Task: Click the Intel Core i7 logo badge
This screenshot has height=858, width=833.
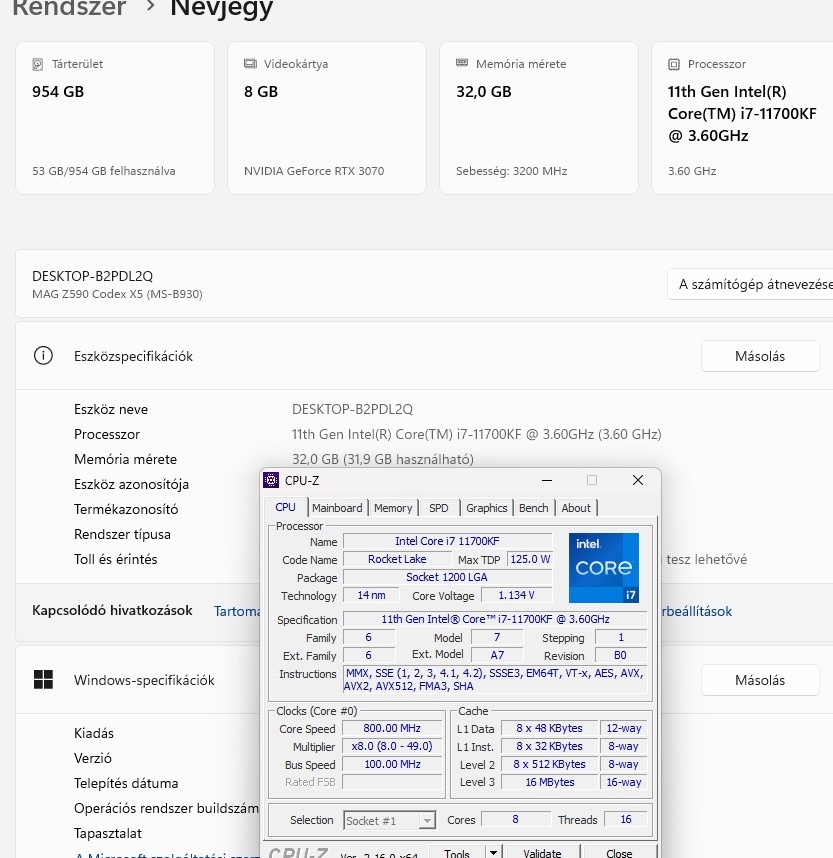Action: [x=604, y=567]
